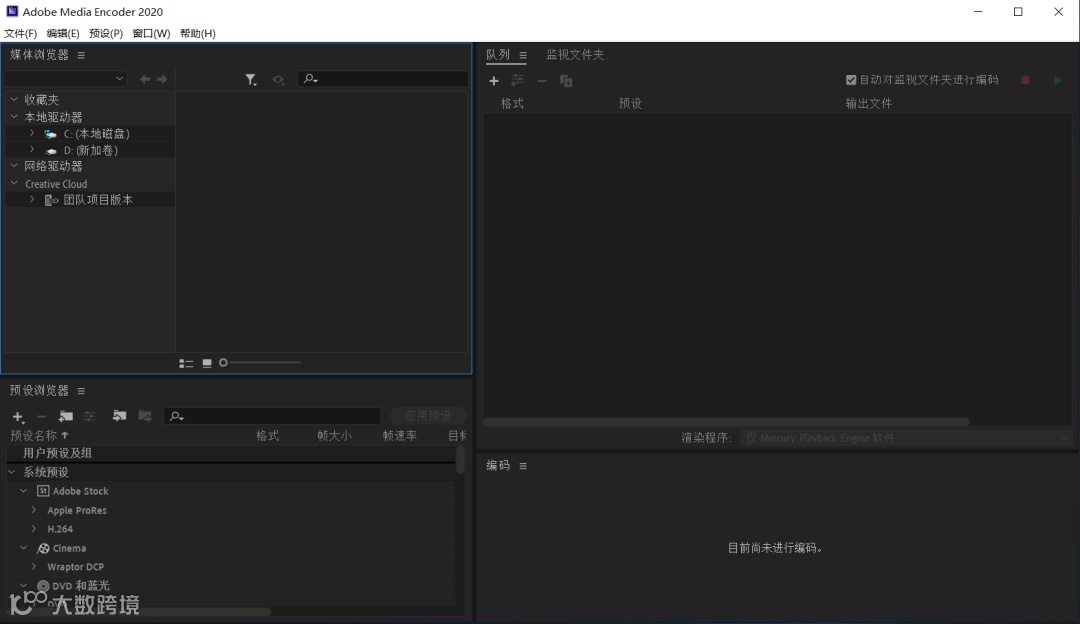The height and width of the screenshot is (624, 1080).
Task: Click the 帧大小 column header
Action: (334, 435)
